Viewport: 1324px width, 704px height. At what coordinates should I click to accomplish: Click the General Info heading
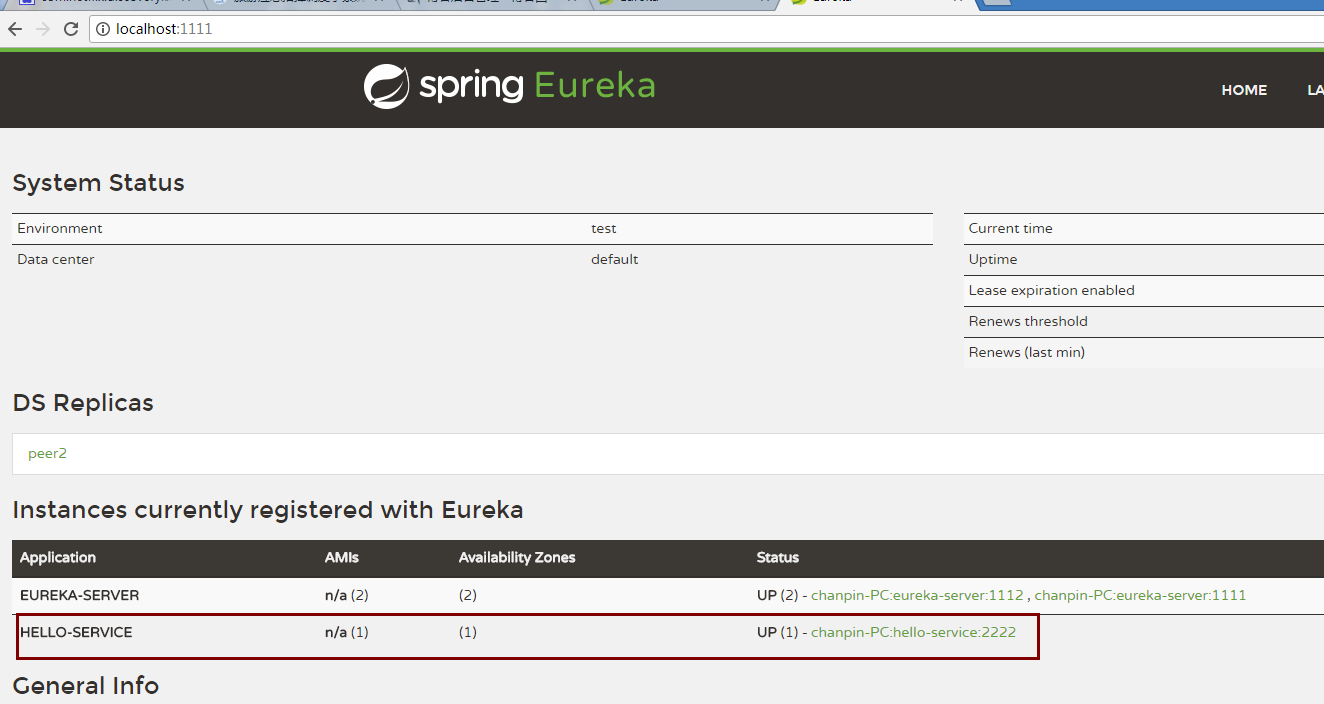point(86,685)
